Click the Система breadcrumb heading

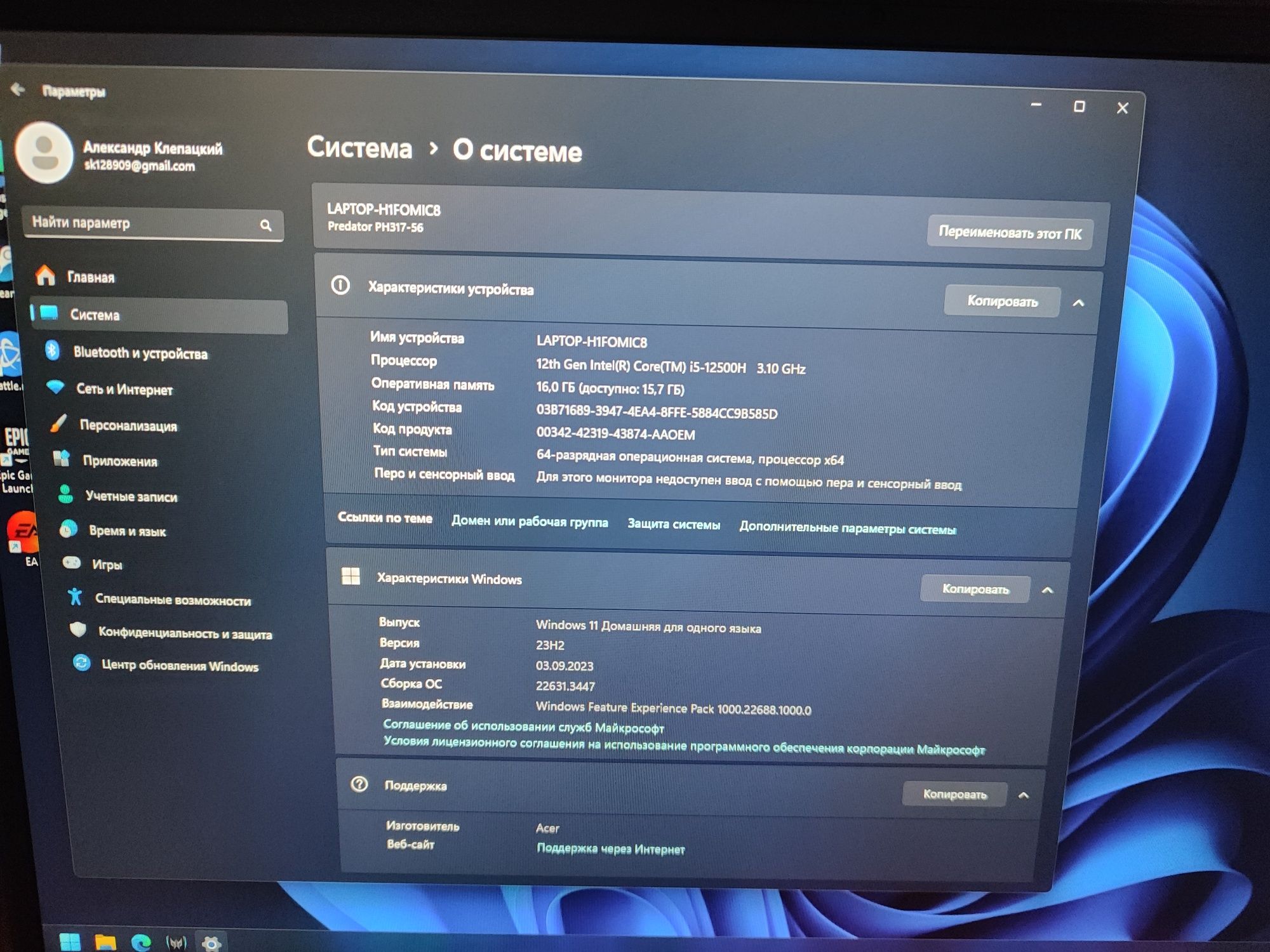tap(359, 148)
